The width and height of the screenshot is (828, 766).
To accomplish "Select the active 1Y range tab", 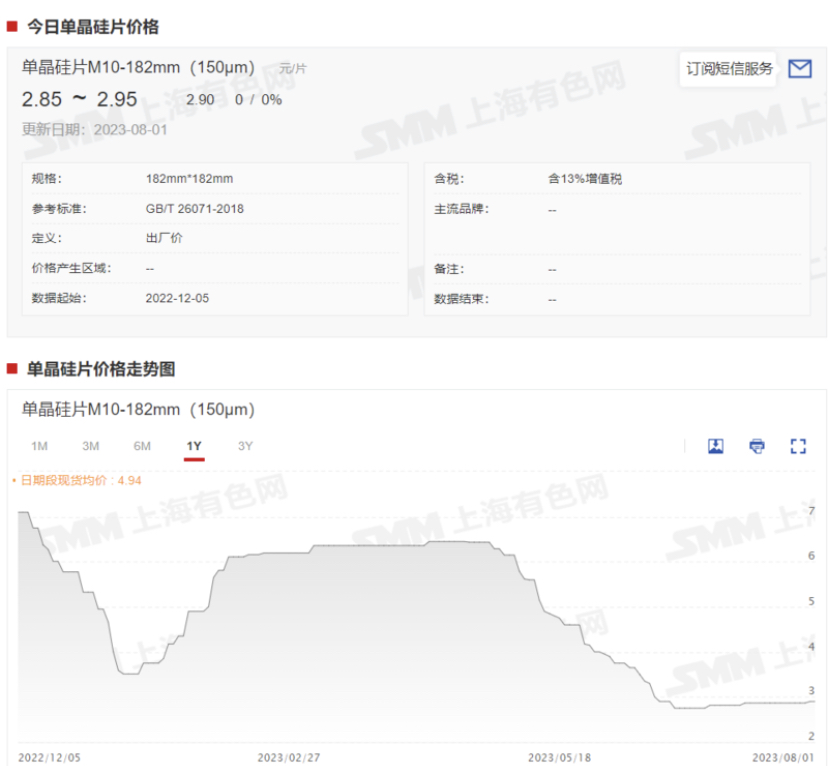I will click(x=194, y=446).
